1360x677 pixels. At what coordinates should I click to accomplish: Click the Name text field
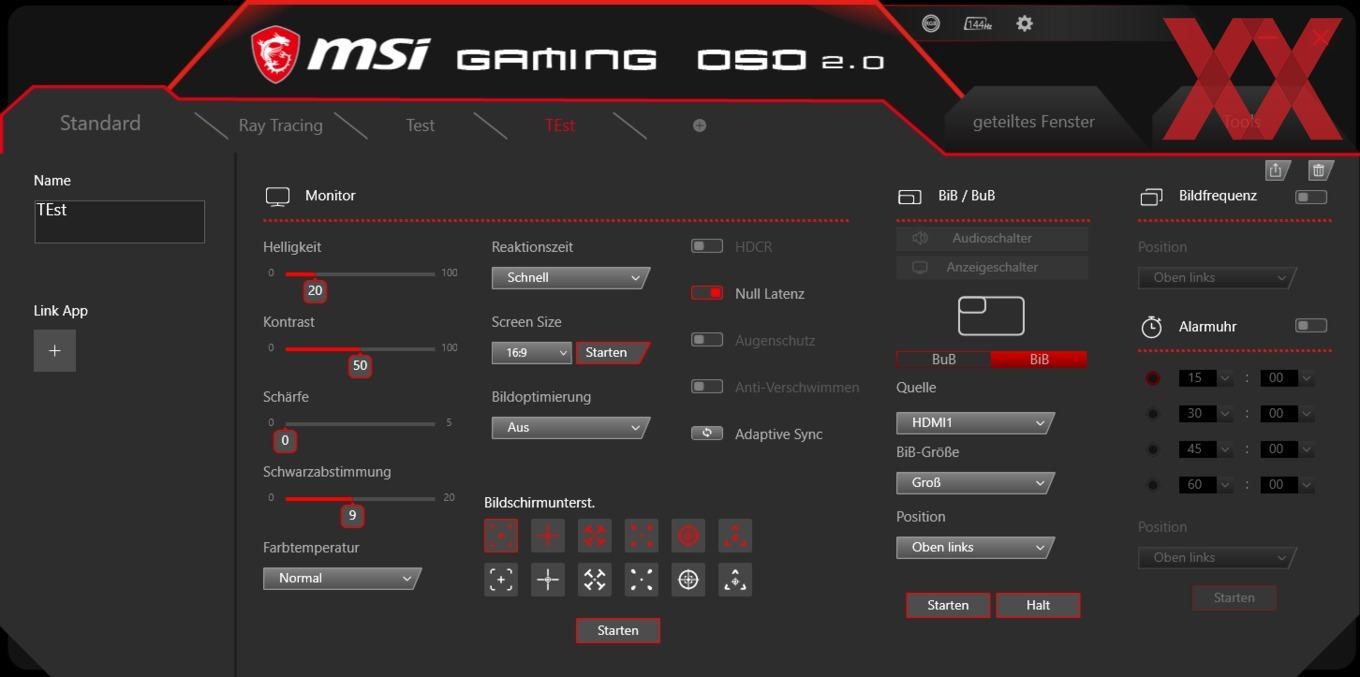coord(120,221)
